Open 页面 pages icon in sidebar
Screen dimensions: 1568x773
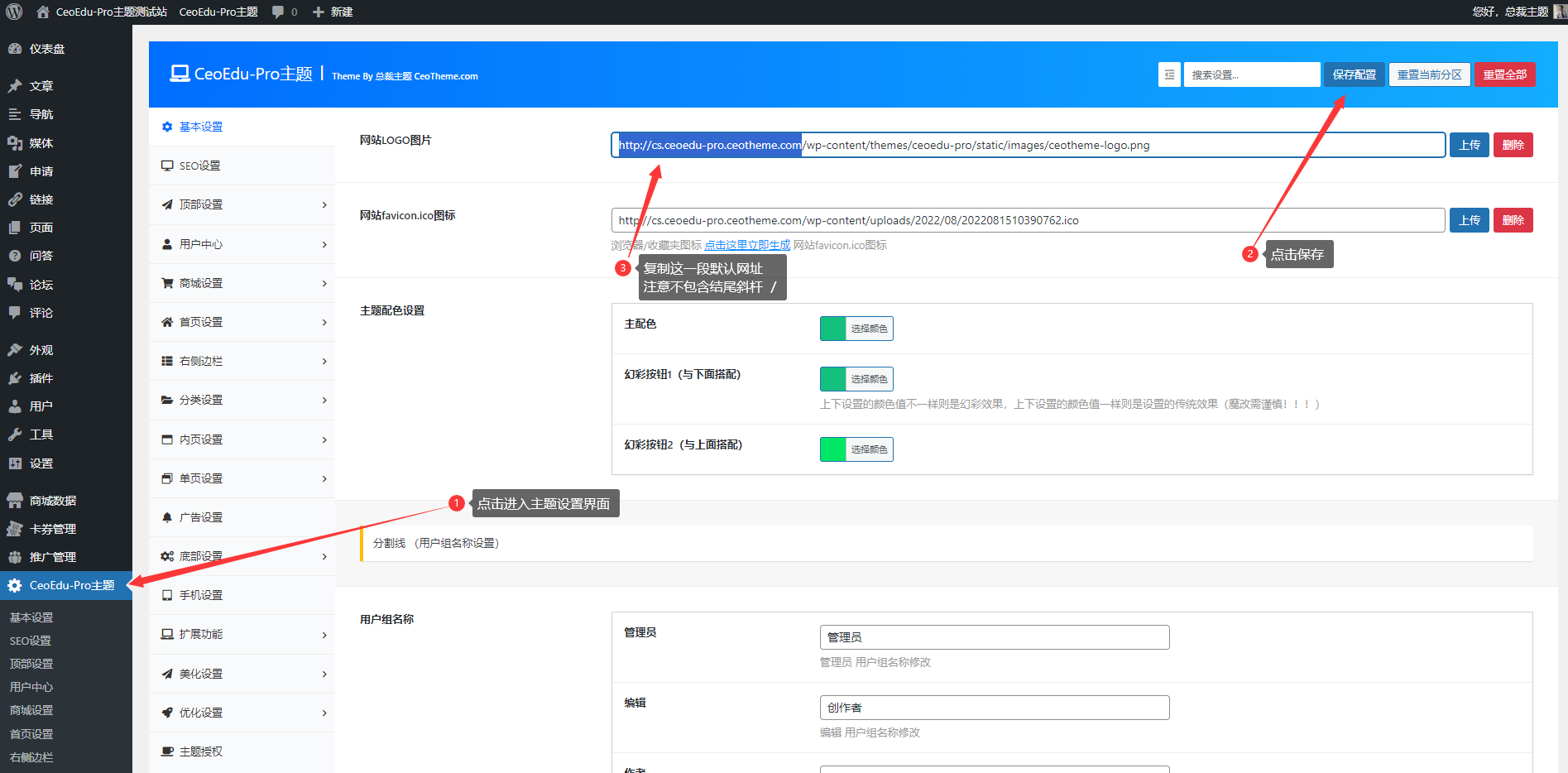coord(15,228)
